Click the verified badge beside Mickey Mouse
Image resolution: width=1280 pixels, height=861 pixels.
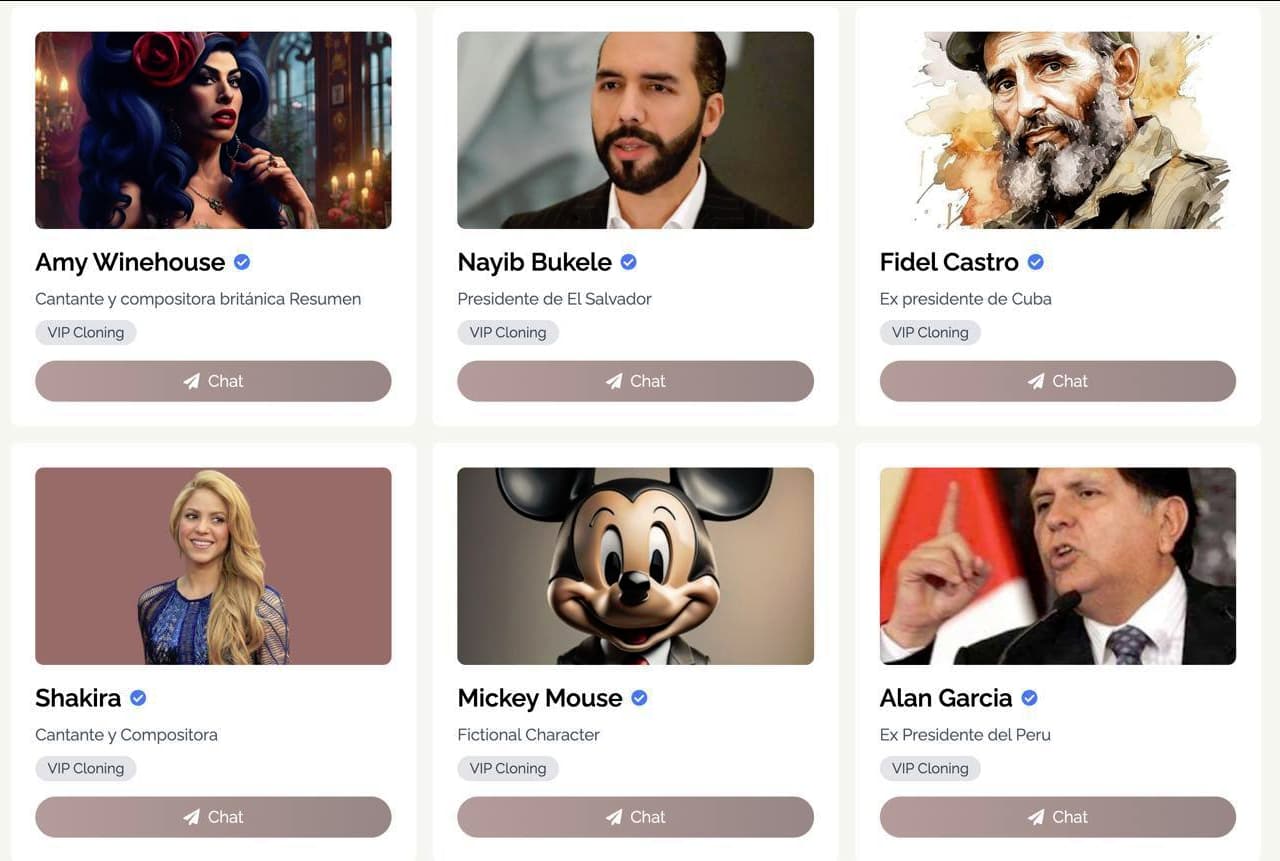(x=639, y=698)
